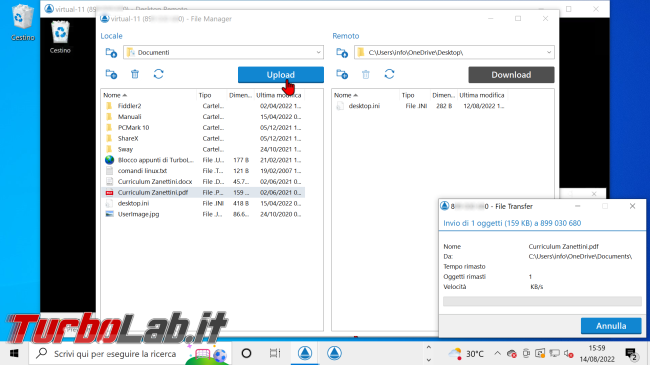The width and height of the screenshot is (650, 365).
Task: Select desktop.ini in the Remoto list
Action: [421, 106]
